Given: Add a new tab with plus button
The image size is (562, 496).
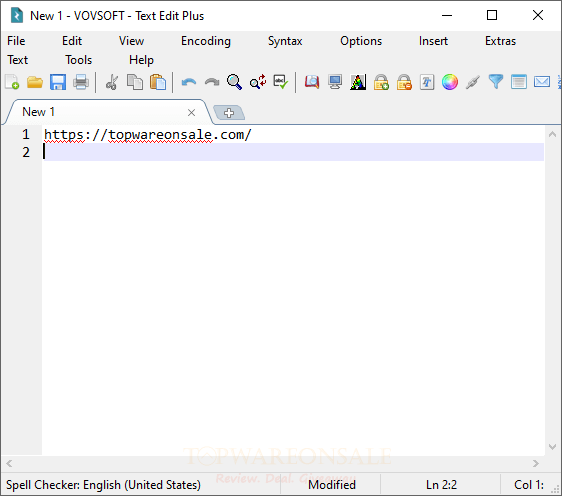Looking at the screenshot, I should pyautogui.click(x=229, y=113).
